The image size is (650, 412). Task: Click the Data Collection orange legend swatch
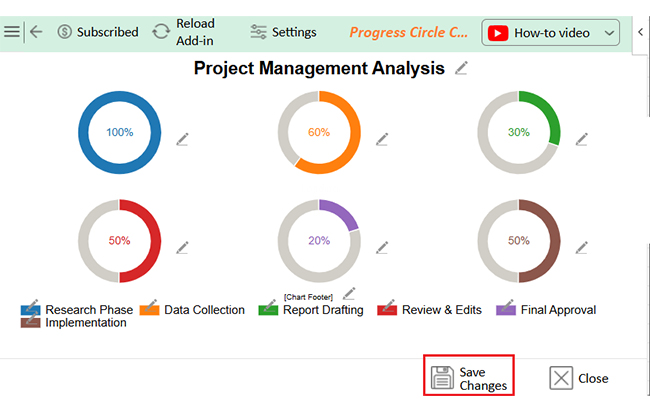(149, 310)
